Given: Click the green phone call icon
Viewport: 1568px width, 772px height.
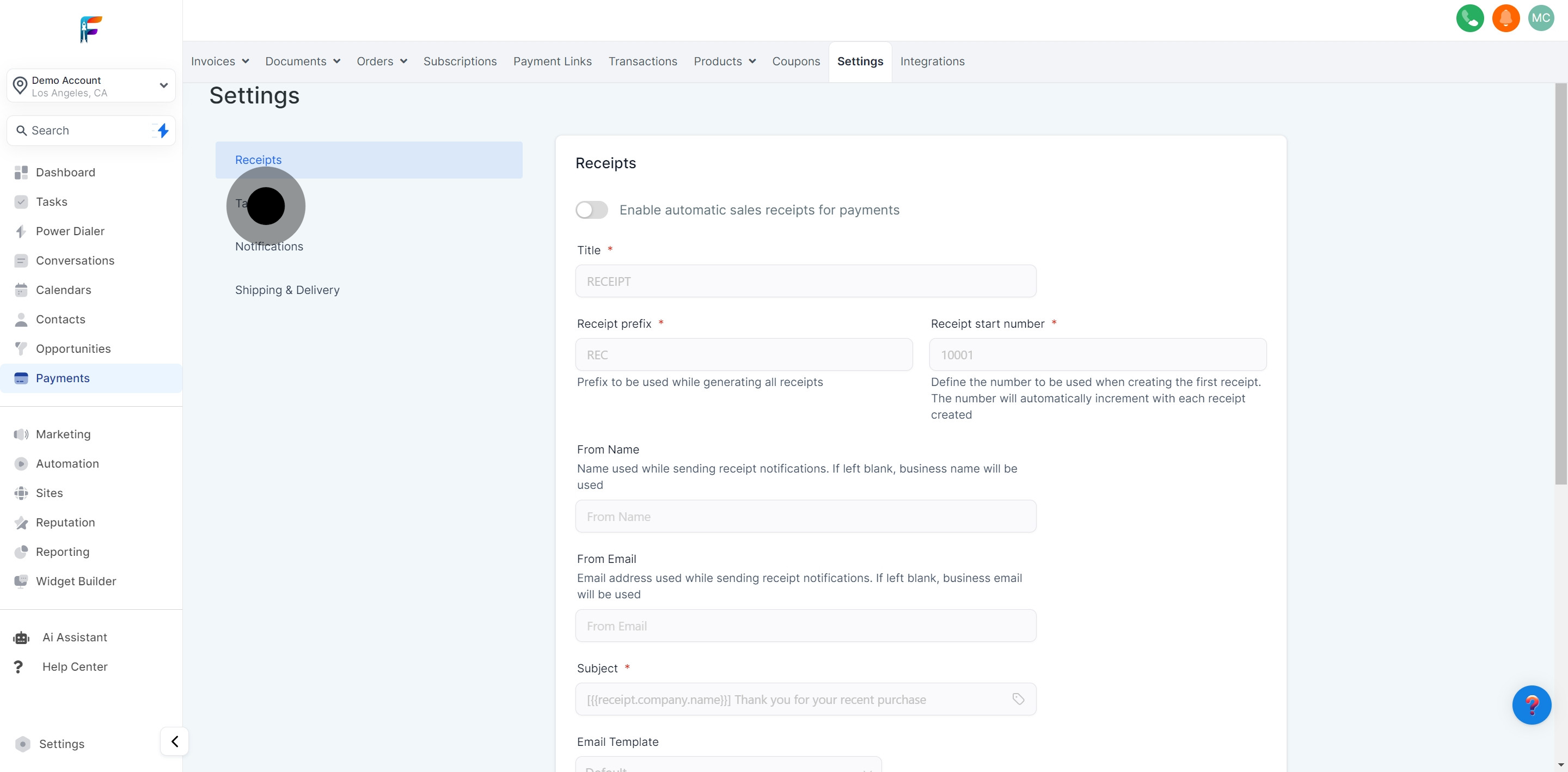Looking at the screenshot, I should tap(1469, 19).
